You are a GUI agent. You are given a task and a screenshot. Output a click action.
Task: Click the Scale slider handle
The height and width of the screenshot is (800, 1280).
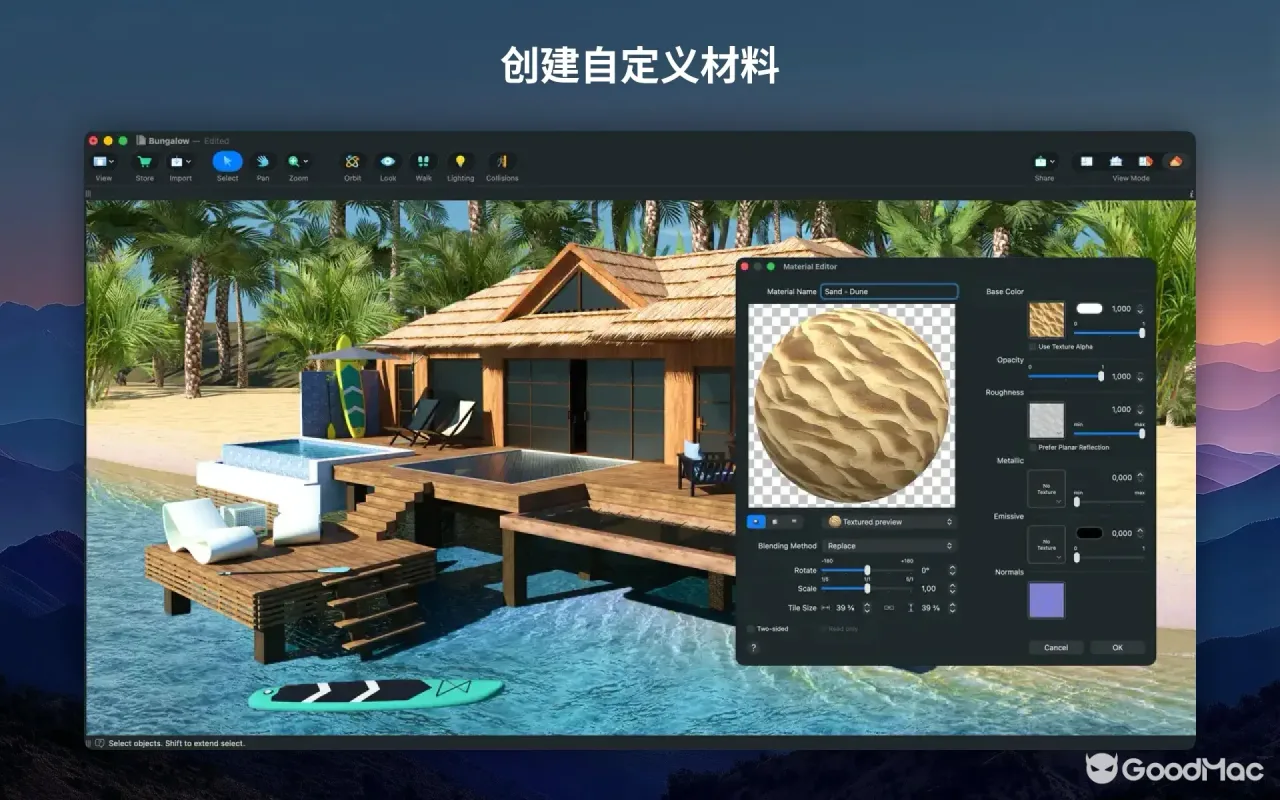[867, 589]
